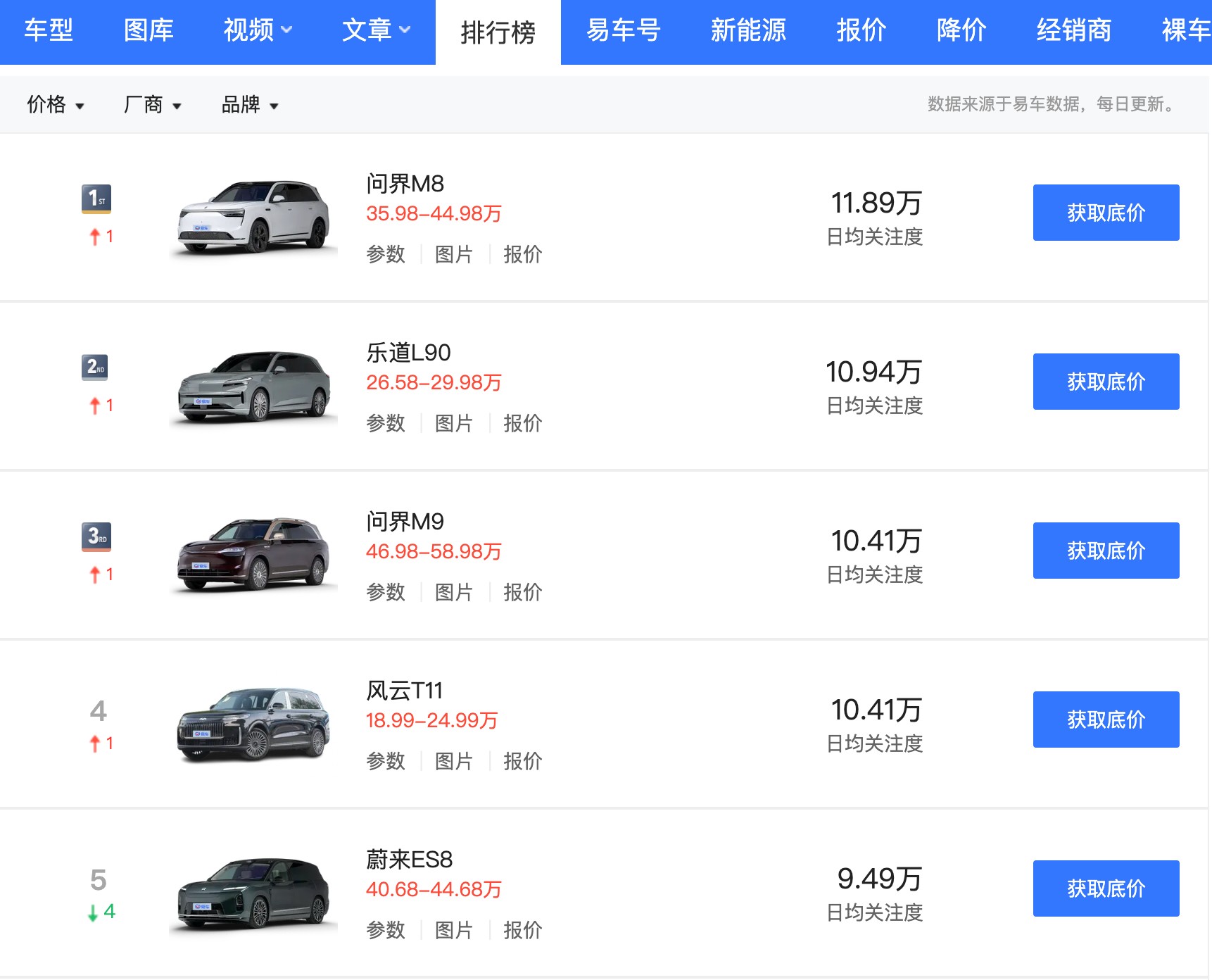Open the 风云T11 car image

(x=253, y=724)
